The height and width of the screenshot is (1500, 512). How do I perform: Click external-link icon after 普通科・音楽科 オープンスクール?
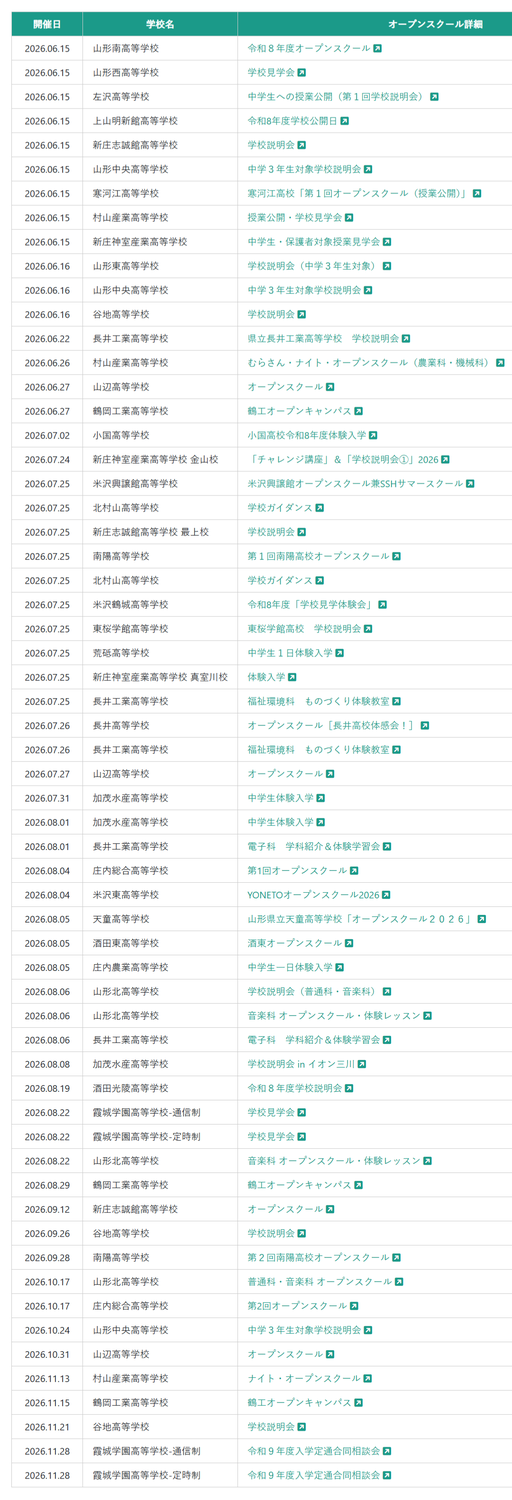(399, 1282)
